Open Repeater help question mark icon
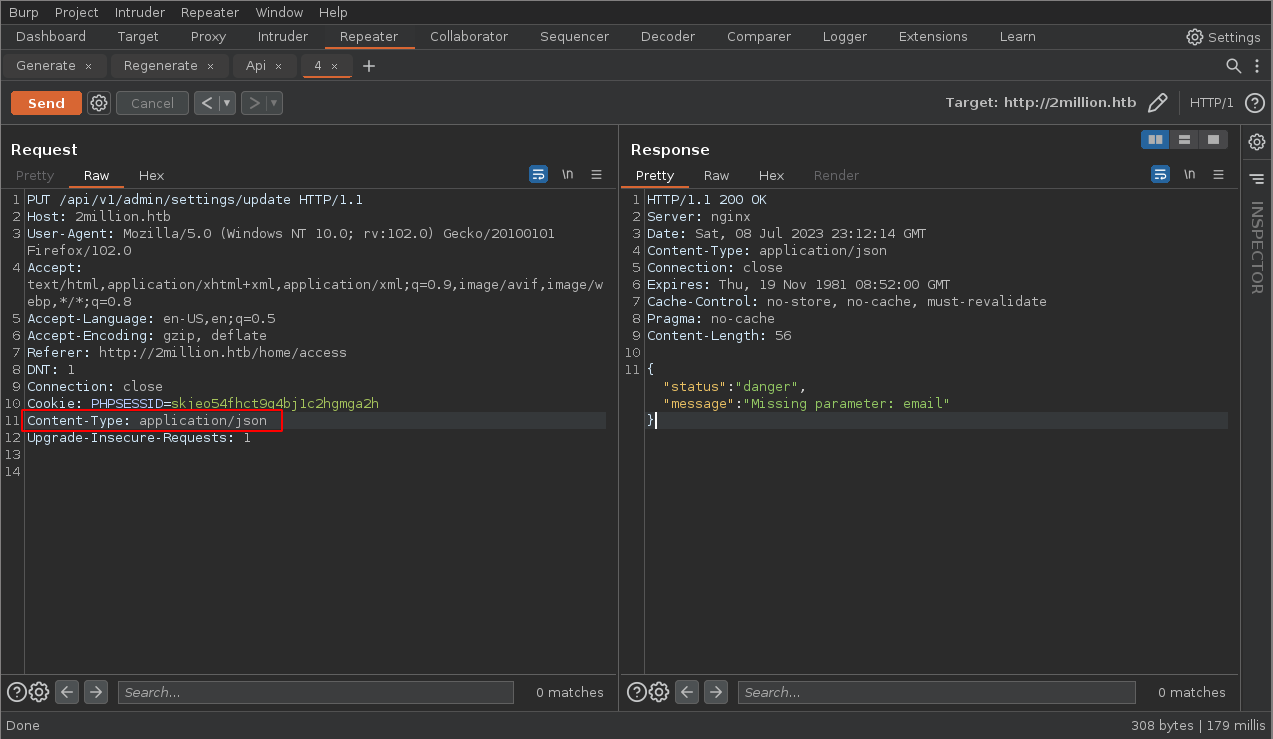 coord(1255,103)
